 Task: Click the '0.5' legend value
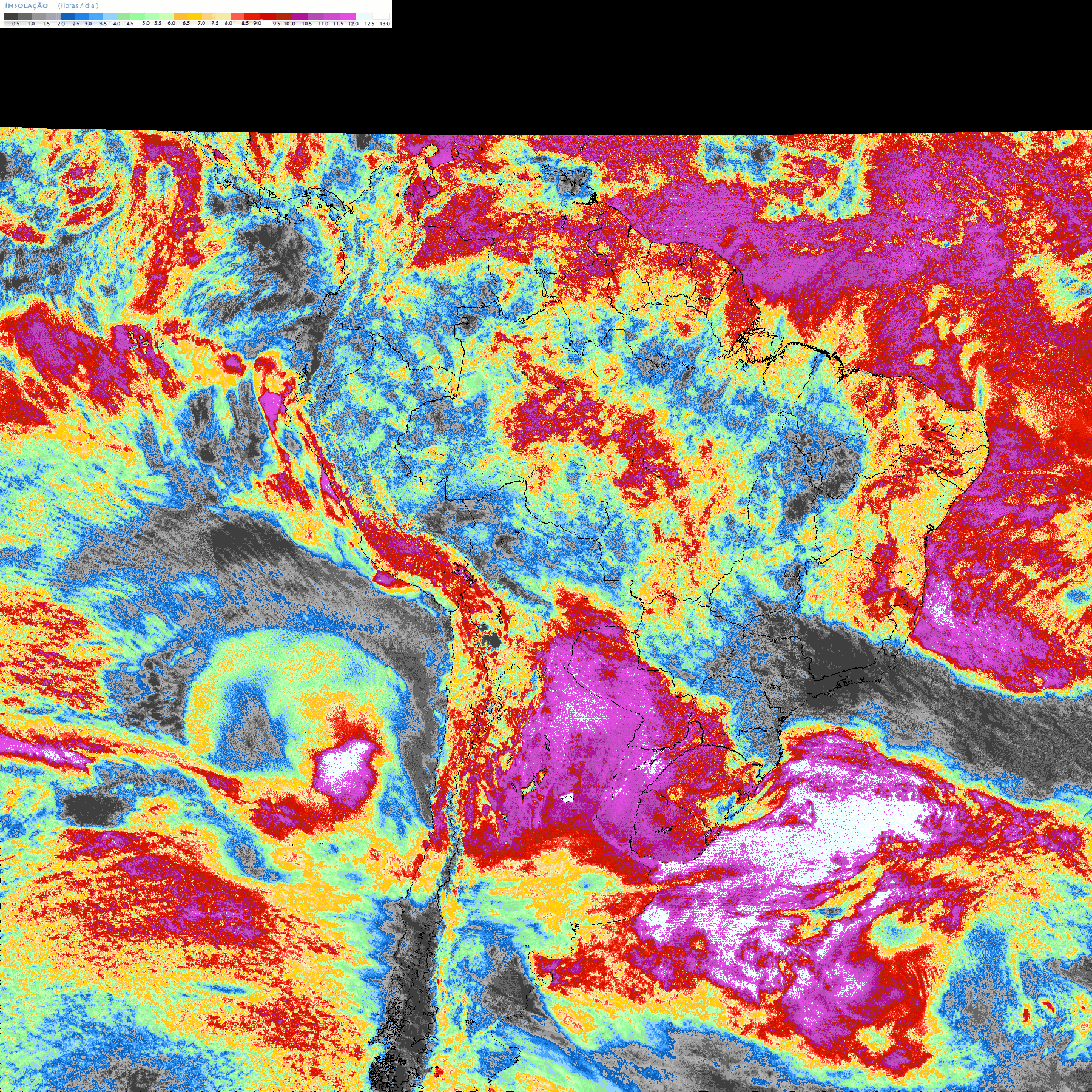pos(16,24)
